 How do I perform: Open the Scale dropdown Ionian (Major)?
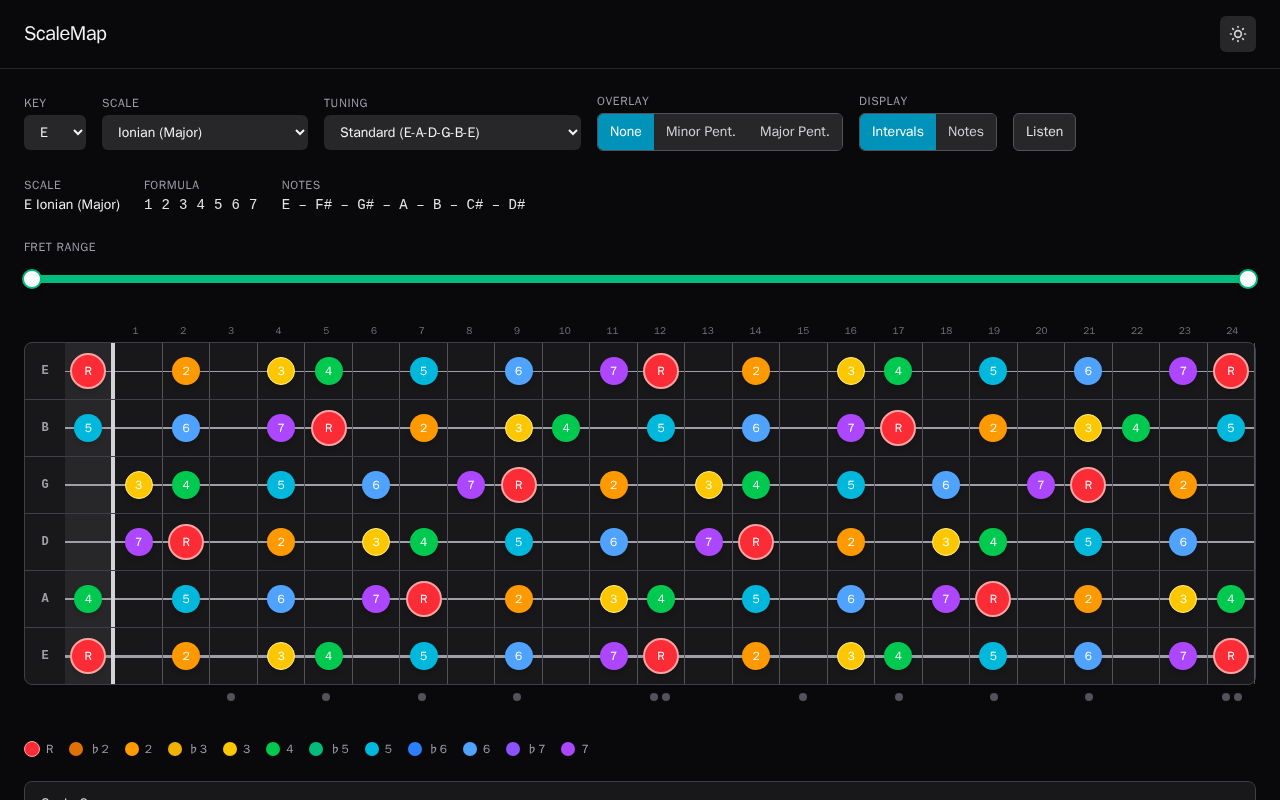coord(205,132)
